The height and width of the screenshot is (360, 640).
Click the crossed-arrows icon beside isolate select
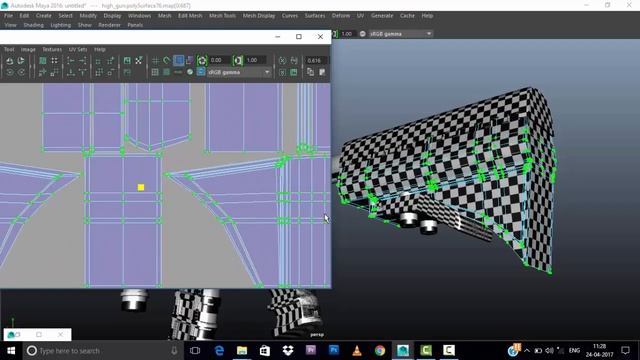[x=139, y=61]
